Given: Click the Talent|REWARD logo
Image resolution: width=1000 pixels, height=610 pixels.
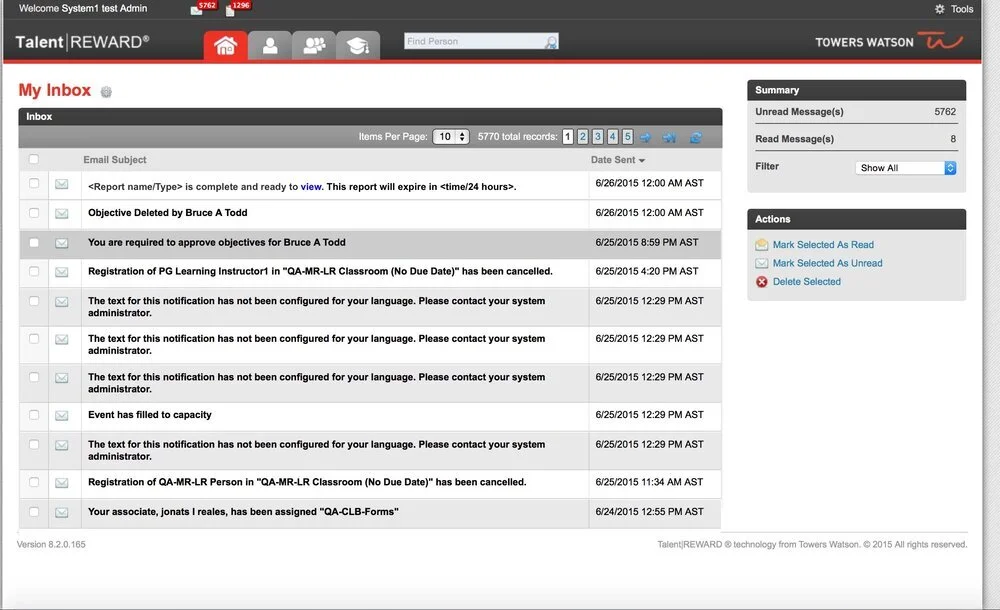Looking at the screenshot, I should pos(82,42).
